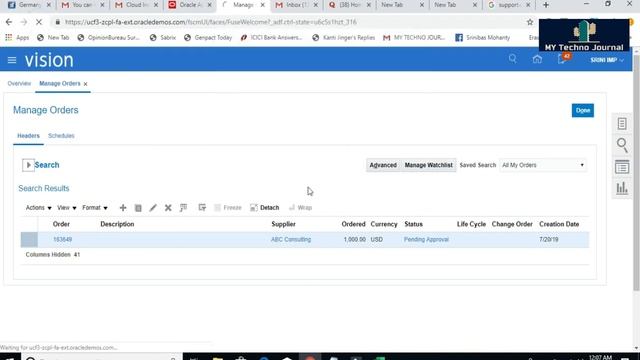
Task: Sort by the Supplier column header
Action: click(x=283, y=224)
